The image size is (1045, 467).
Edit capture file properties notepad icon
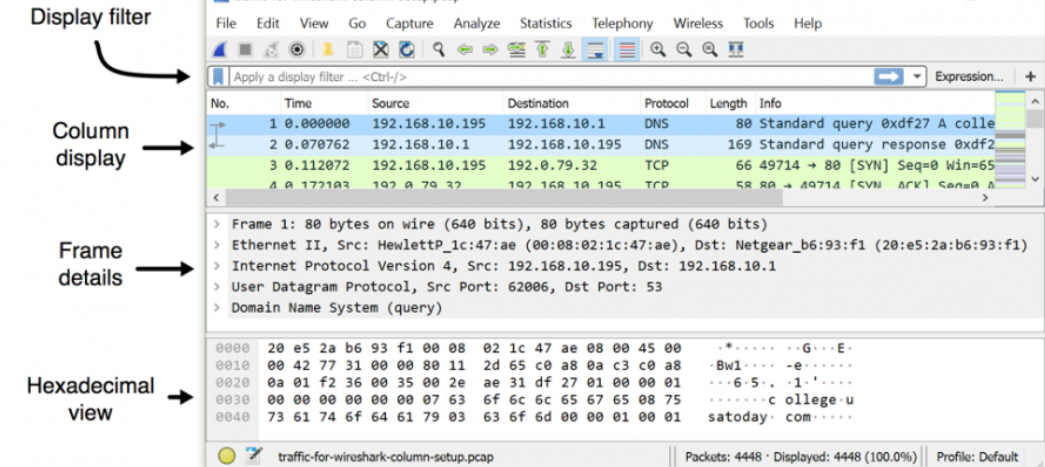[x=253, y=456]
